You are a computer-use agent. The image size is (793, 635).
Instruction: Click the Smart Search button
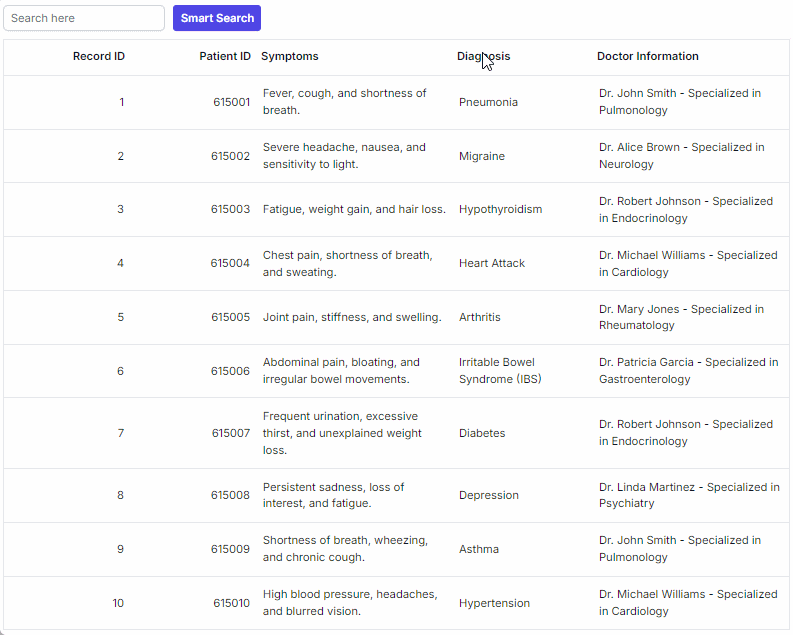tap(217, 18)
